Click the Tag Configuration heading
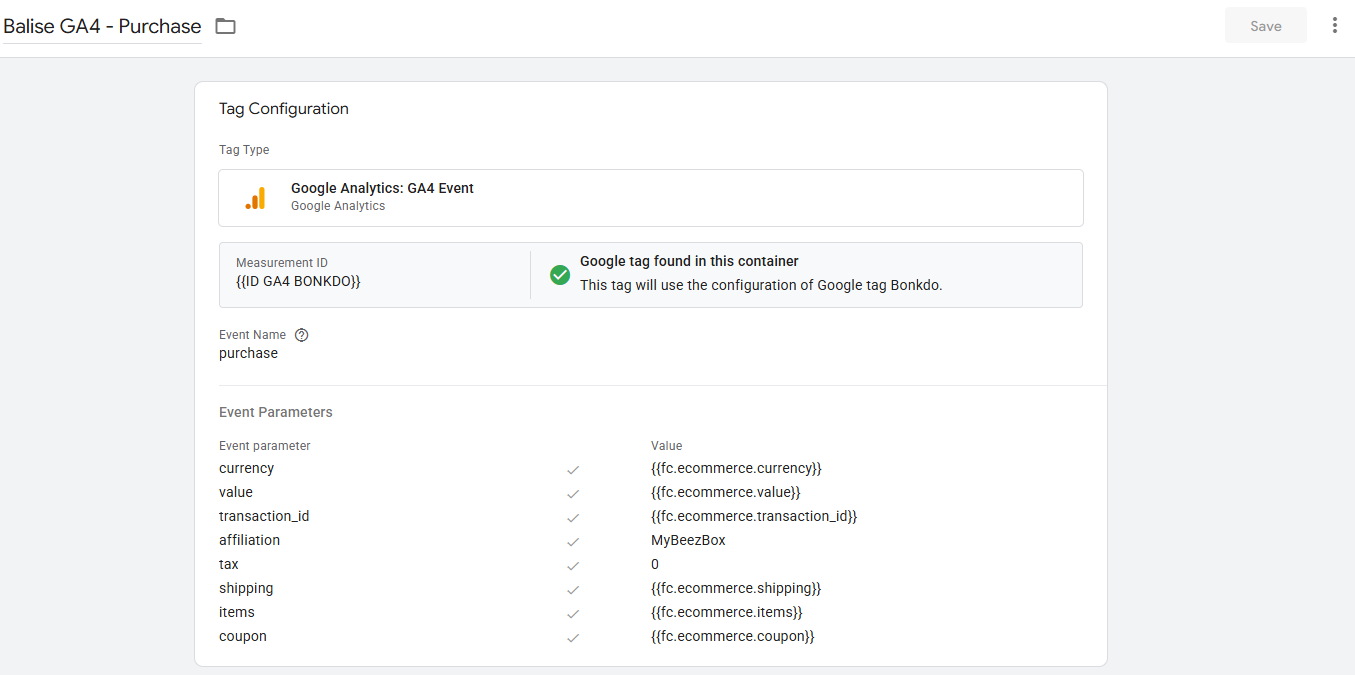The image size is (1355, 675). [284, 109]
